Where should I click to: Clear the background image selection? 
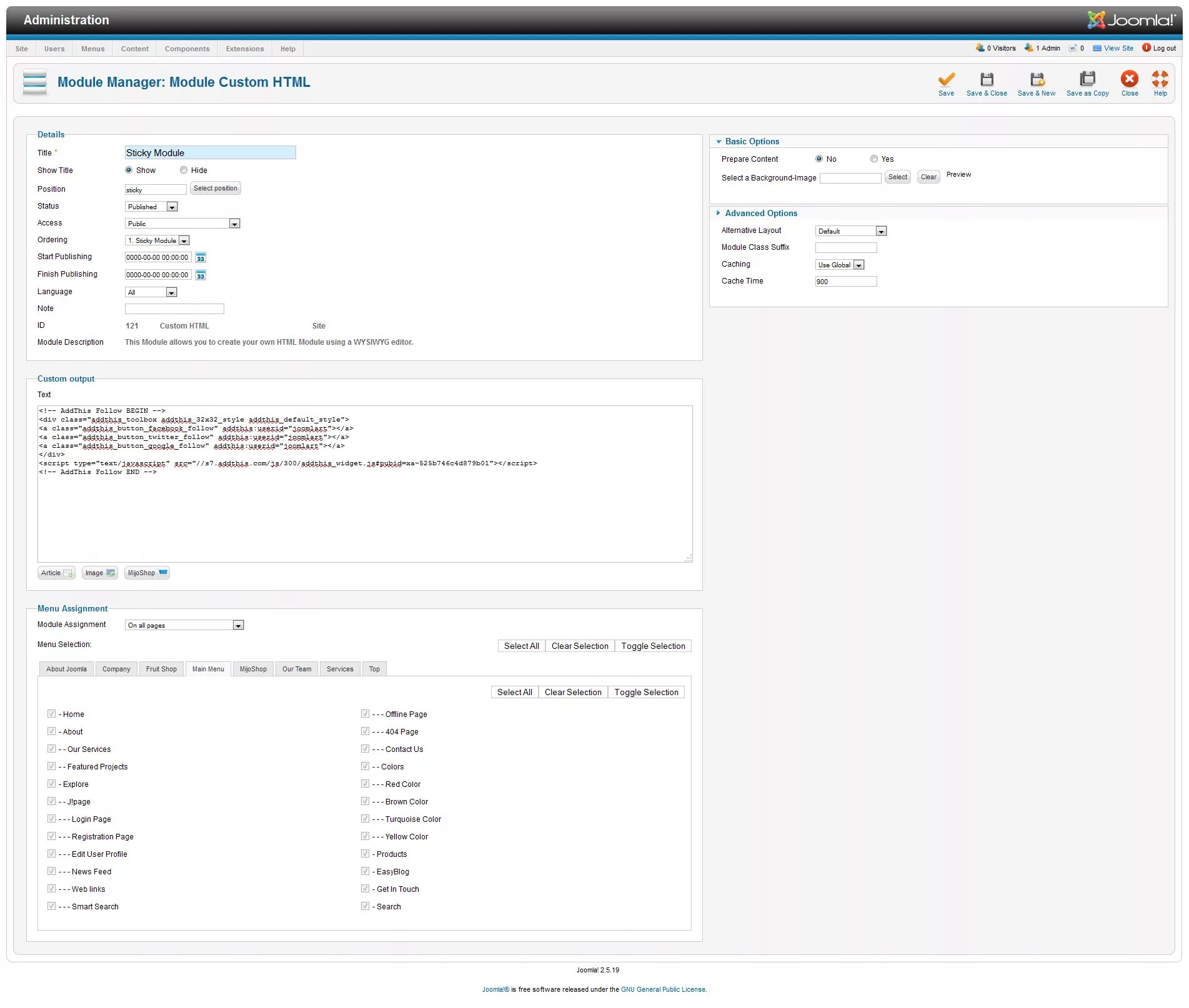pyautogui.click(x=929, y=177)
